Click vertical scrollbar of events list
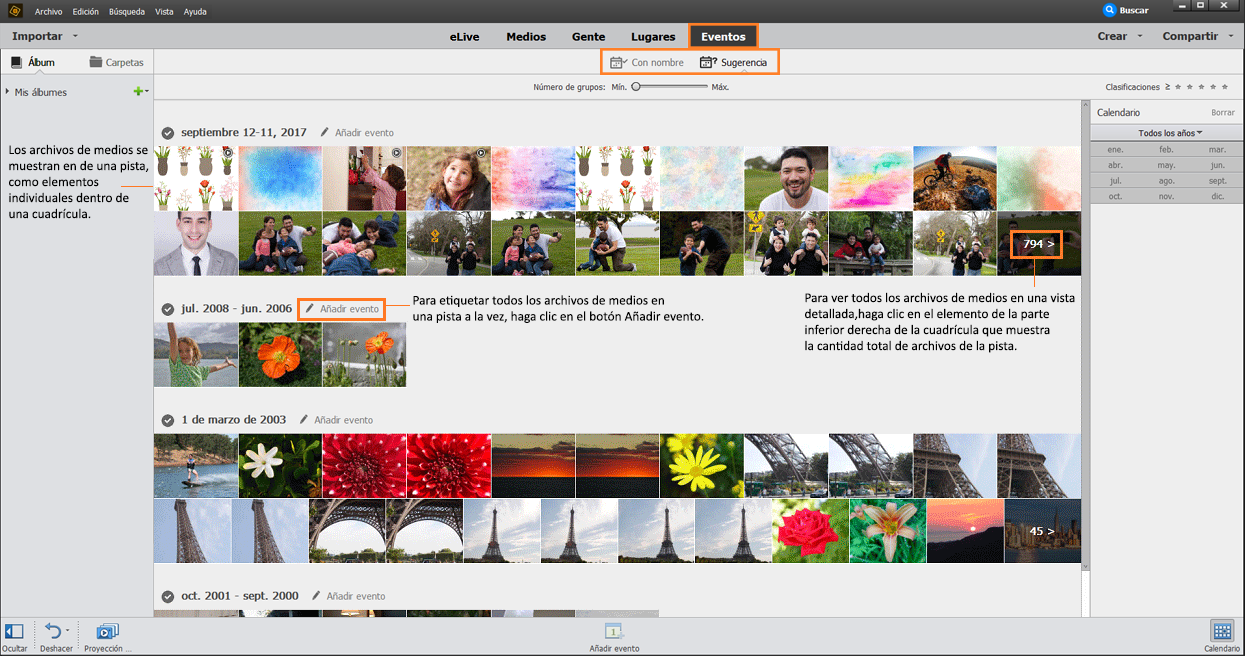1245x656 pixels. pyautogui.click(x=1085, y=335)
